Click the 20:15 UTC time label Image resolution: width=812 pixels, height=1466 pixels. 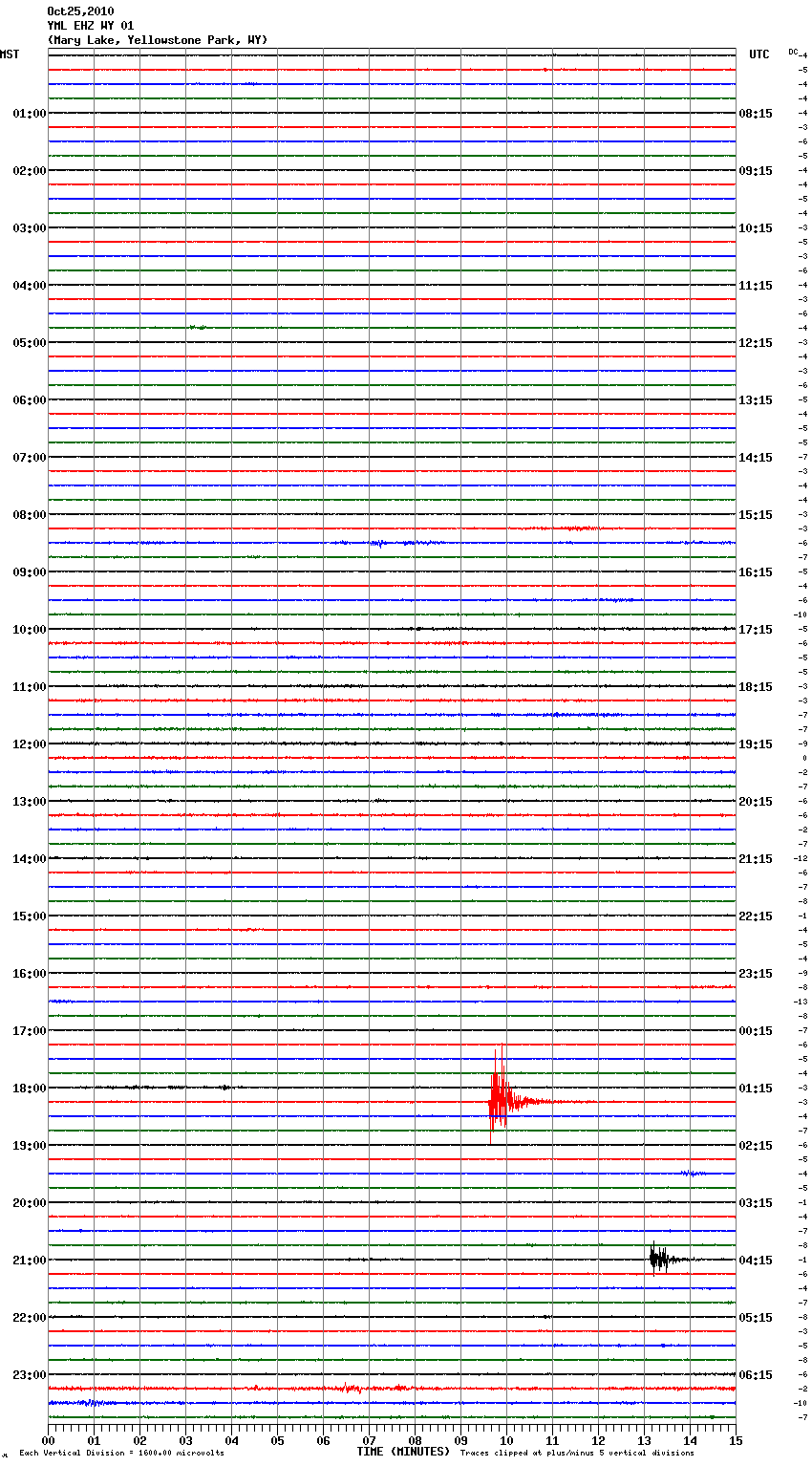click(x=756, y=802)
